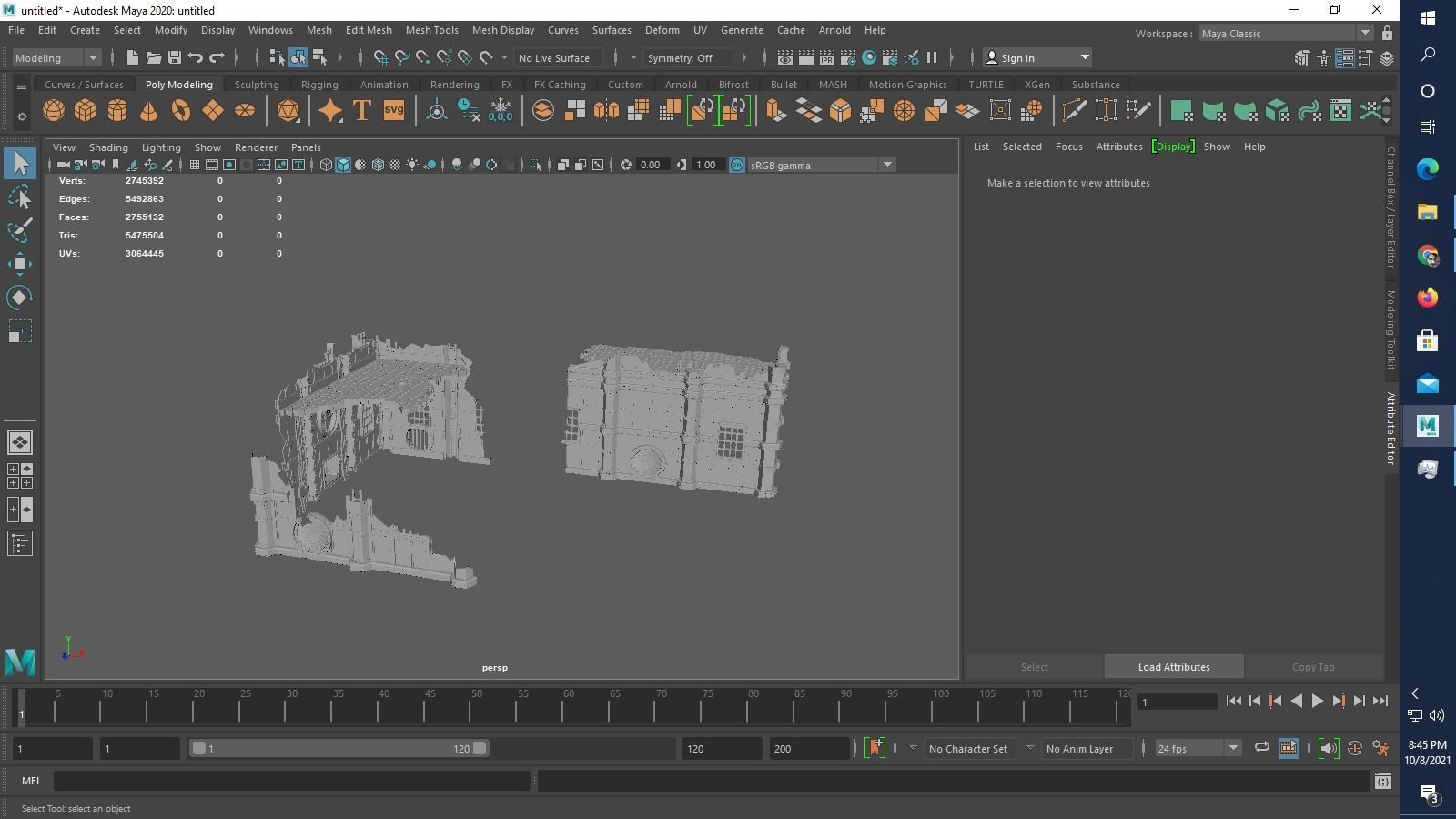Click the New scene icon
This screenshot has width=1456, height=819.
[x=132, y=57]
